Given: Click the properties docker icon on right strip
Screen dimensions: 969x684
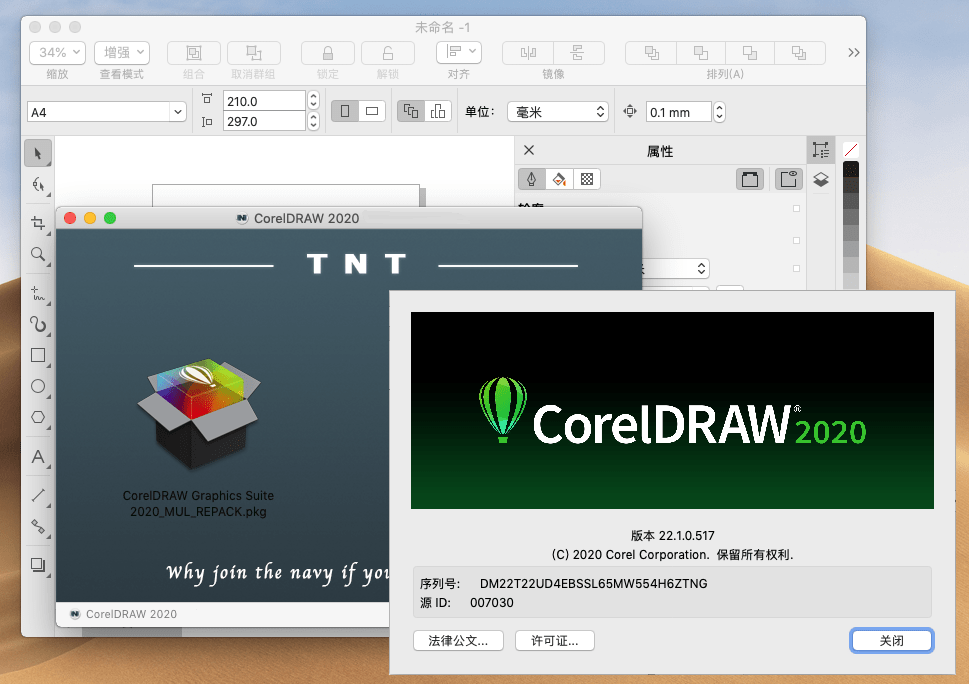Looking at the screenshot, I should click(821, 150).
